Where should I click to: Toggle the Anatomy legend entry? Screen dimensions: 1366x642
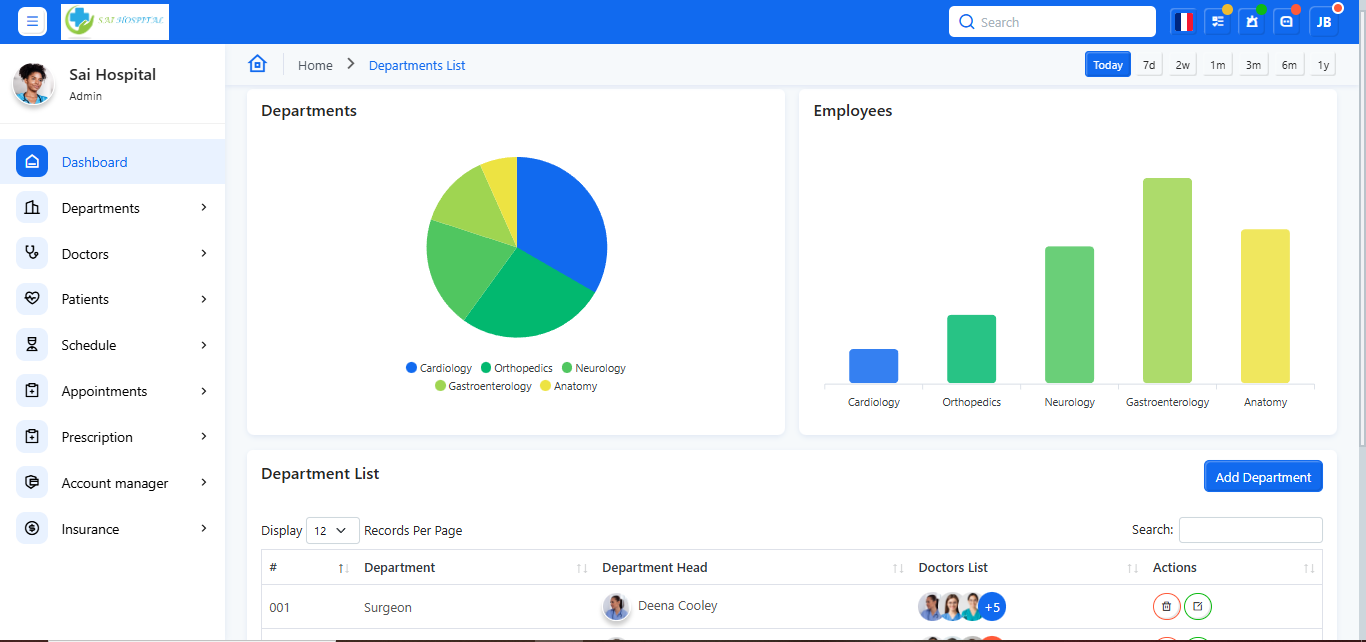coord(569,386)
